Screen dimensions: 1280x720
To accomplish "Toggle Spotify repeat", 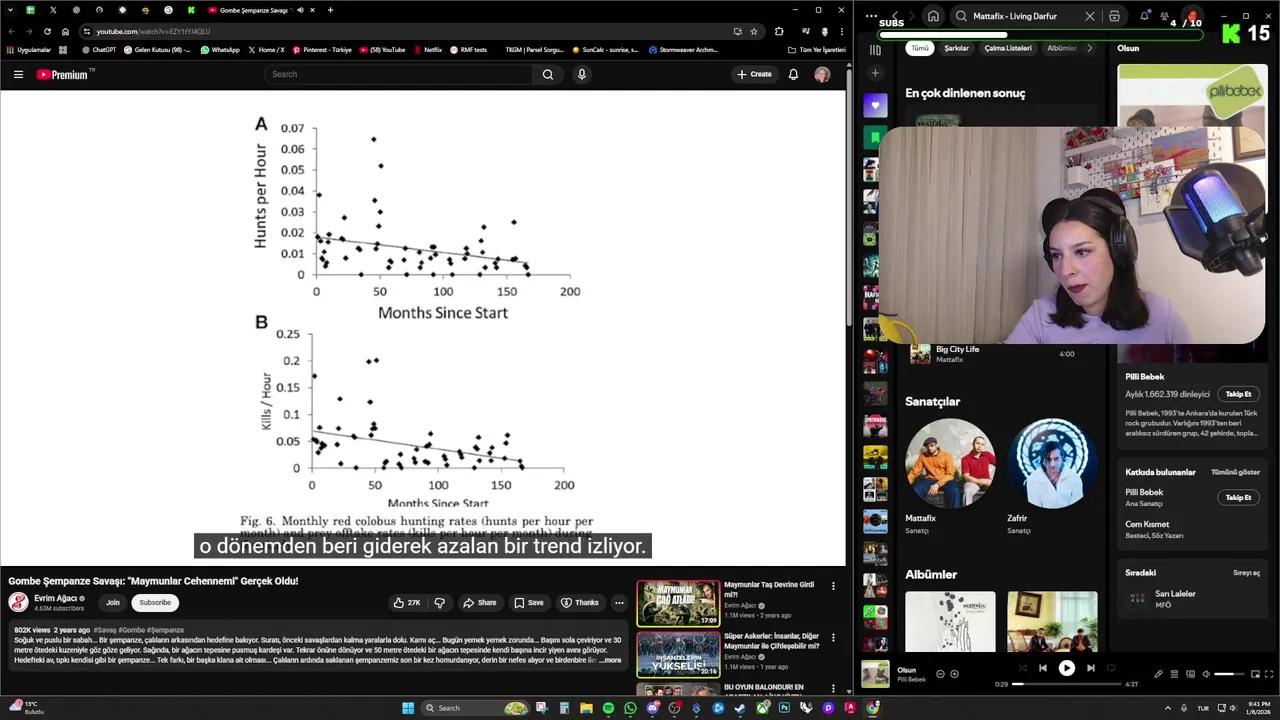I will click(x=1111, y=668).
